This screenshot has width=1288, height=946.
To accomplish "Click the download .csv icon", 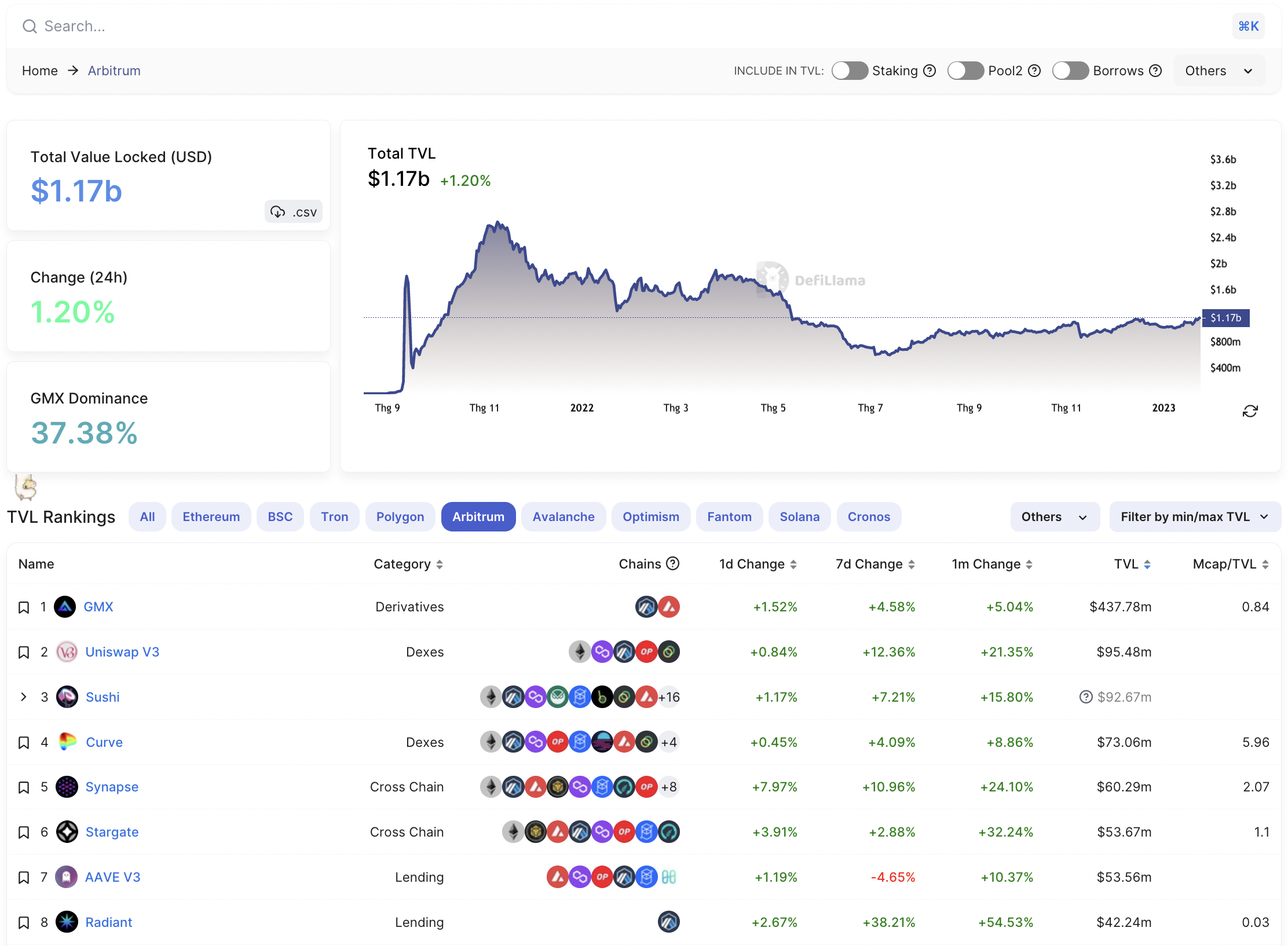I will [278, 212].
